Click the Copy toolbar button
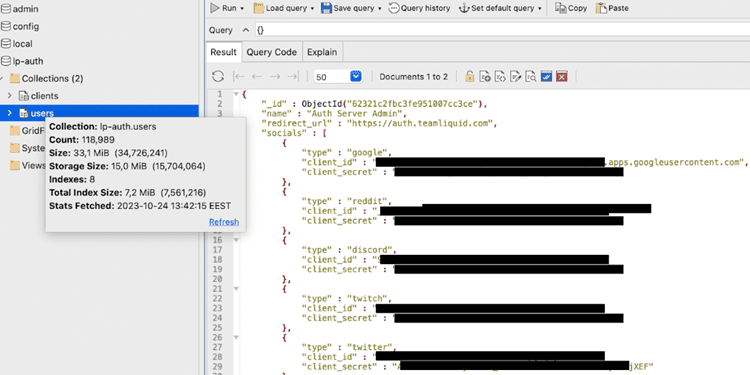Screen dimensions: 750x375 (x=571, y=8)
